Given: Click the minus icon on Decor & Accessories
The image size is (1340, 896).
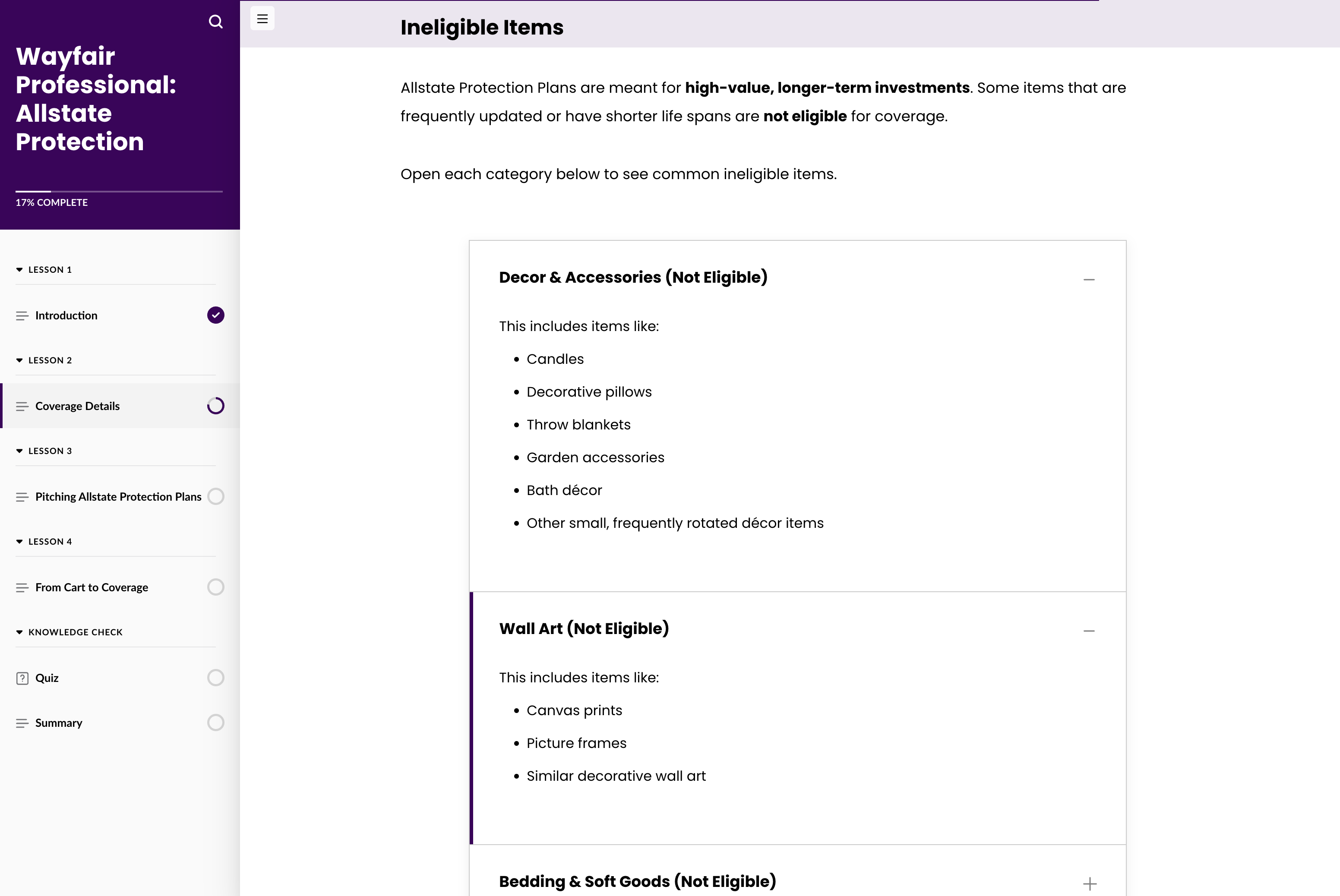Looking at the screenshot, I should pos(1089,279).
